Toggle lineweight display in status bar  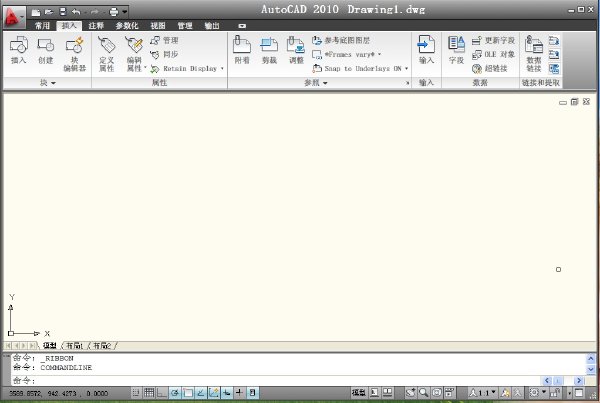click(240, 392)
